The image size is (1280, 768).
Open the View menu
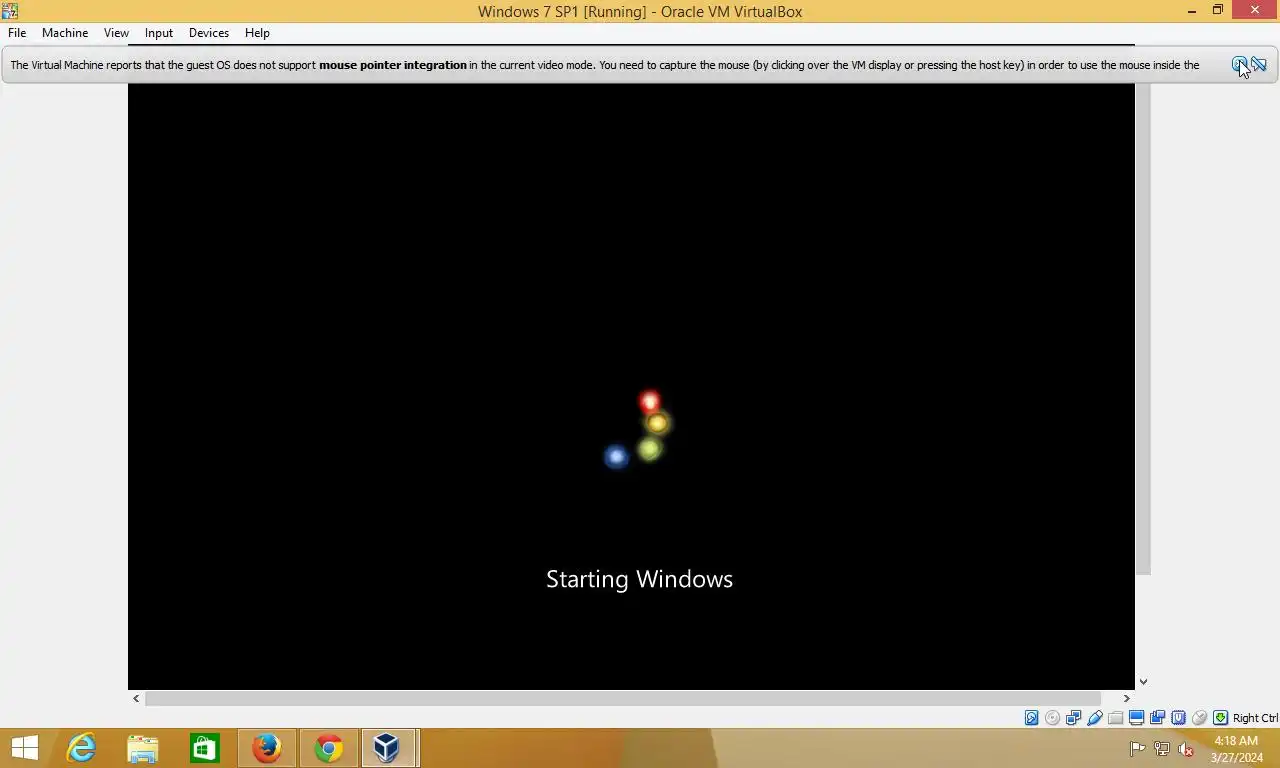116,33
